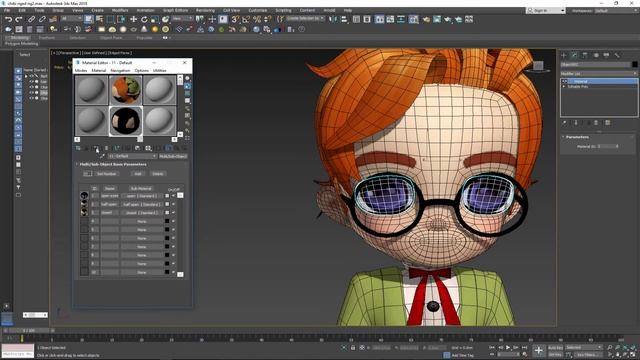Toggle On/Off checkbox for sub-material 4

click(173, 221)
